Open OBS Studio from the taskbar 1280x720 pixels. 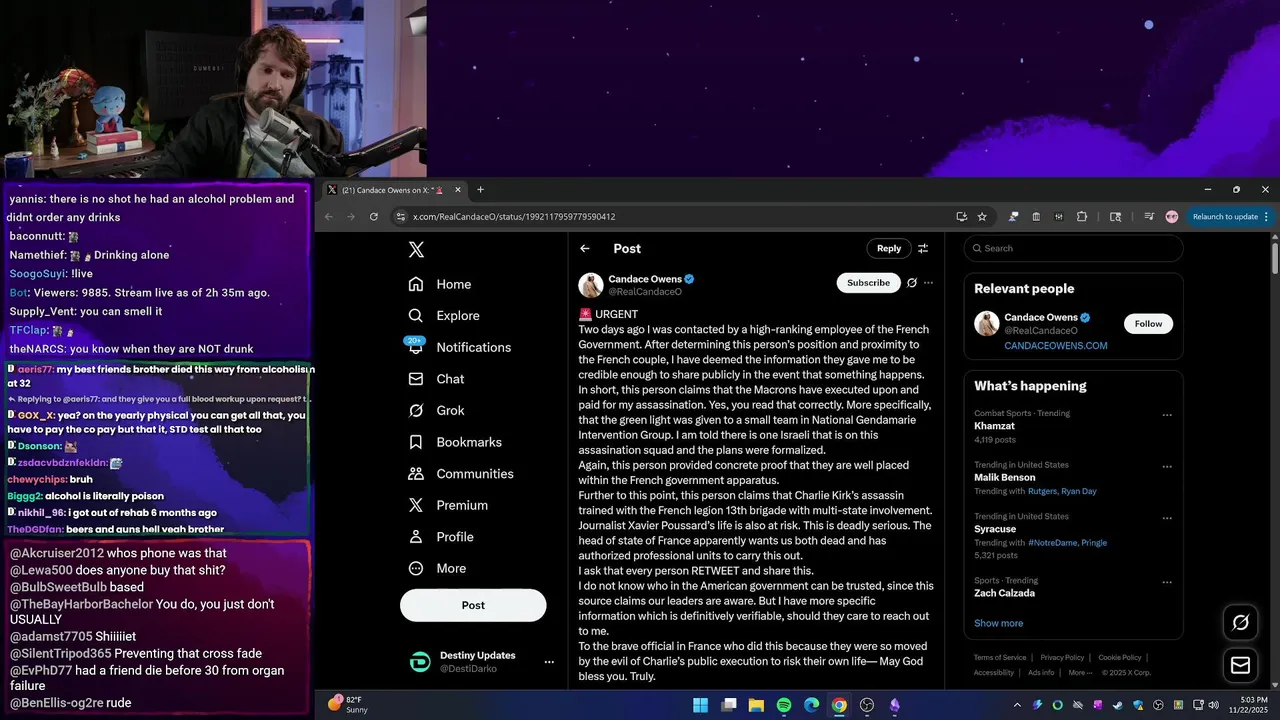point(867,705)
